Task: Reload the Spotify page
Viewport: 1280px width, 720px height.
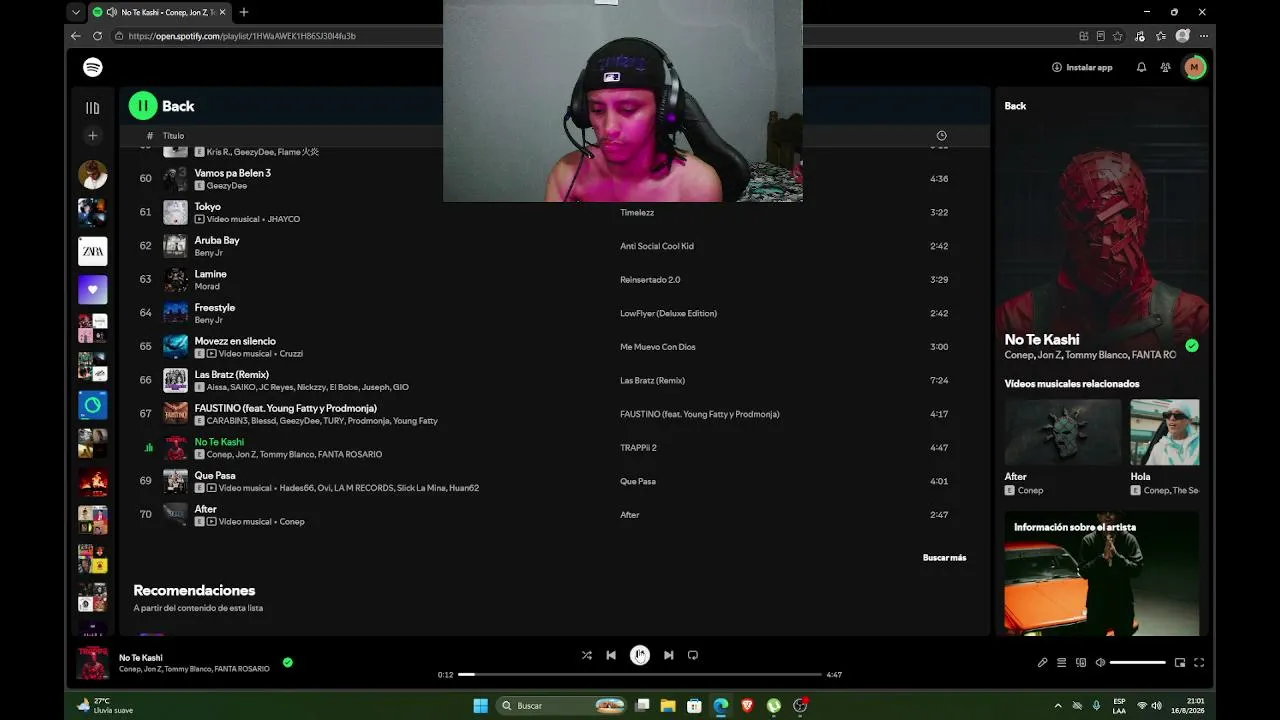Action: (97, 36)
